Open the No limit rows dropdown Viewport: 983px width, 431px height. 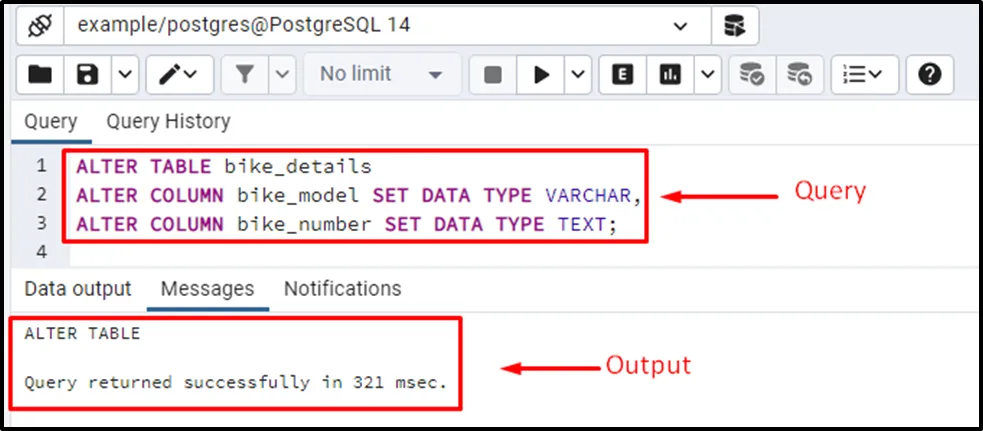pos(381,74)
